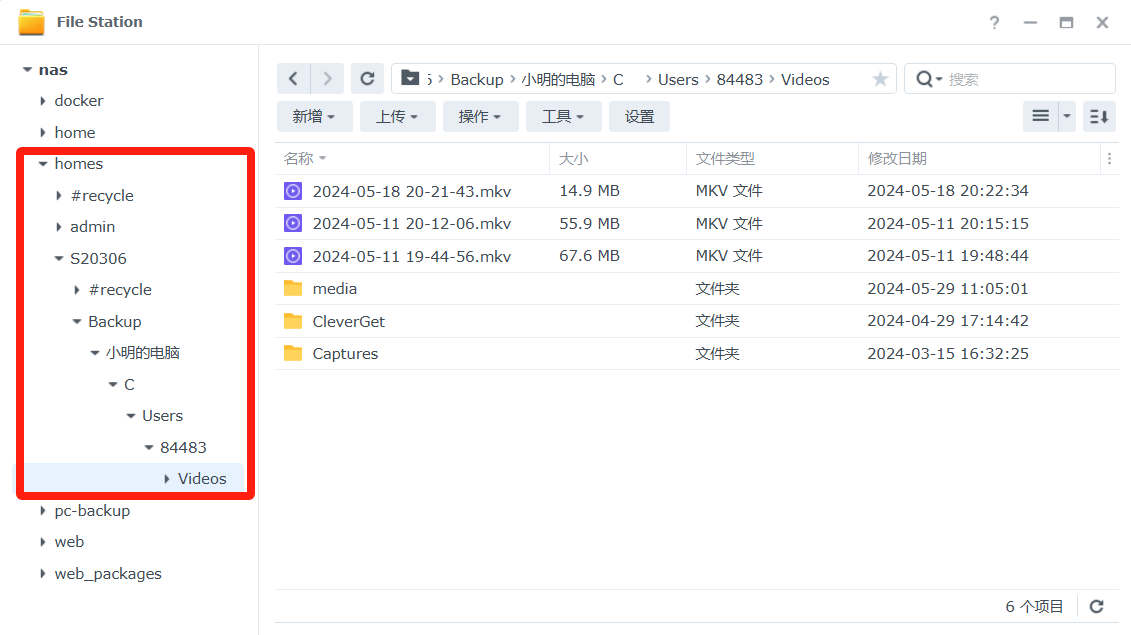Bookmark the Videos path with star icon
This screenshot has width=1131, height=635.
pyautogui.click(x=880, y=79)
